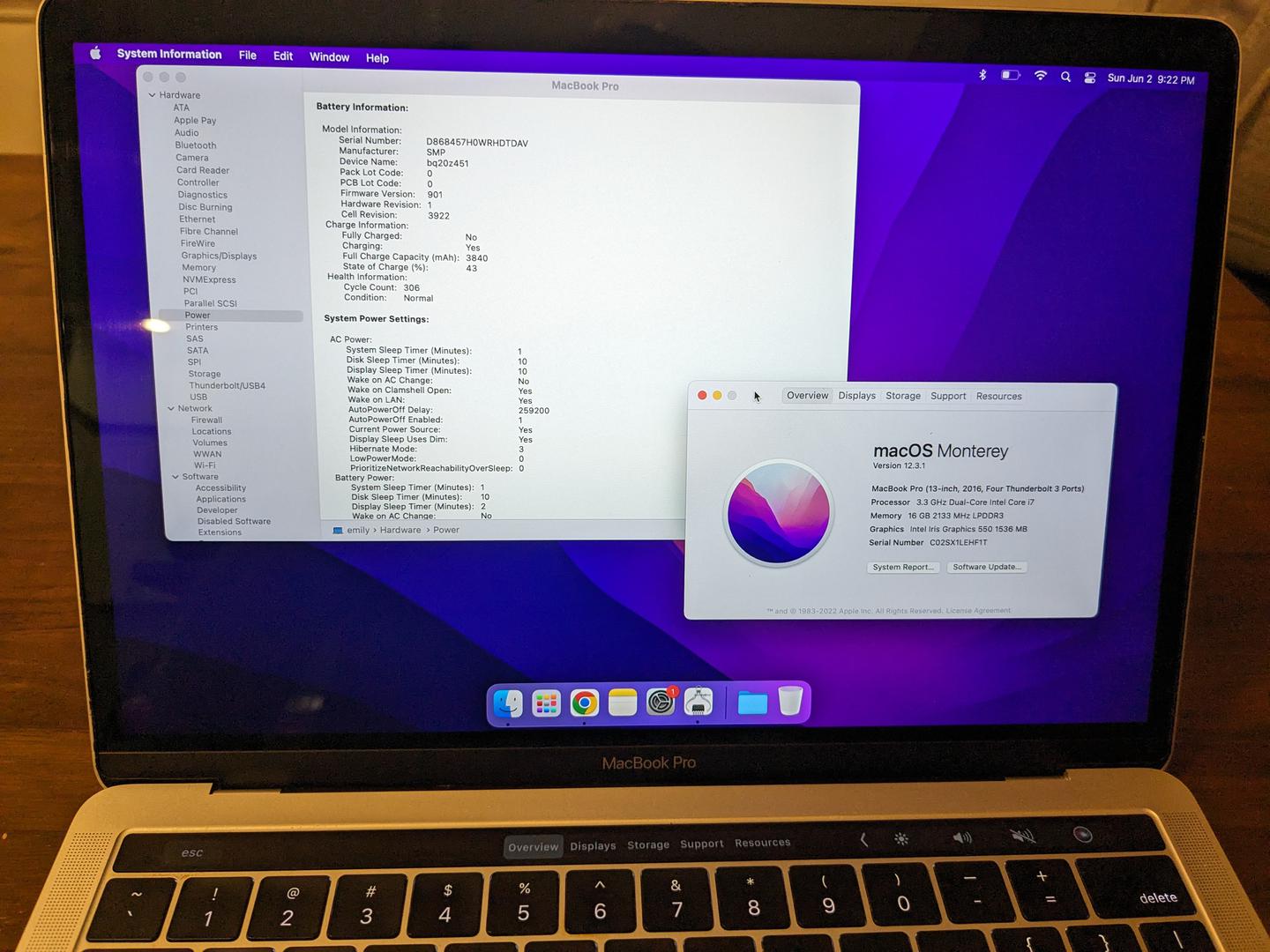
Task: Open Spotlight search magnifier icon
Action: (x=1065, y=77)
